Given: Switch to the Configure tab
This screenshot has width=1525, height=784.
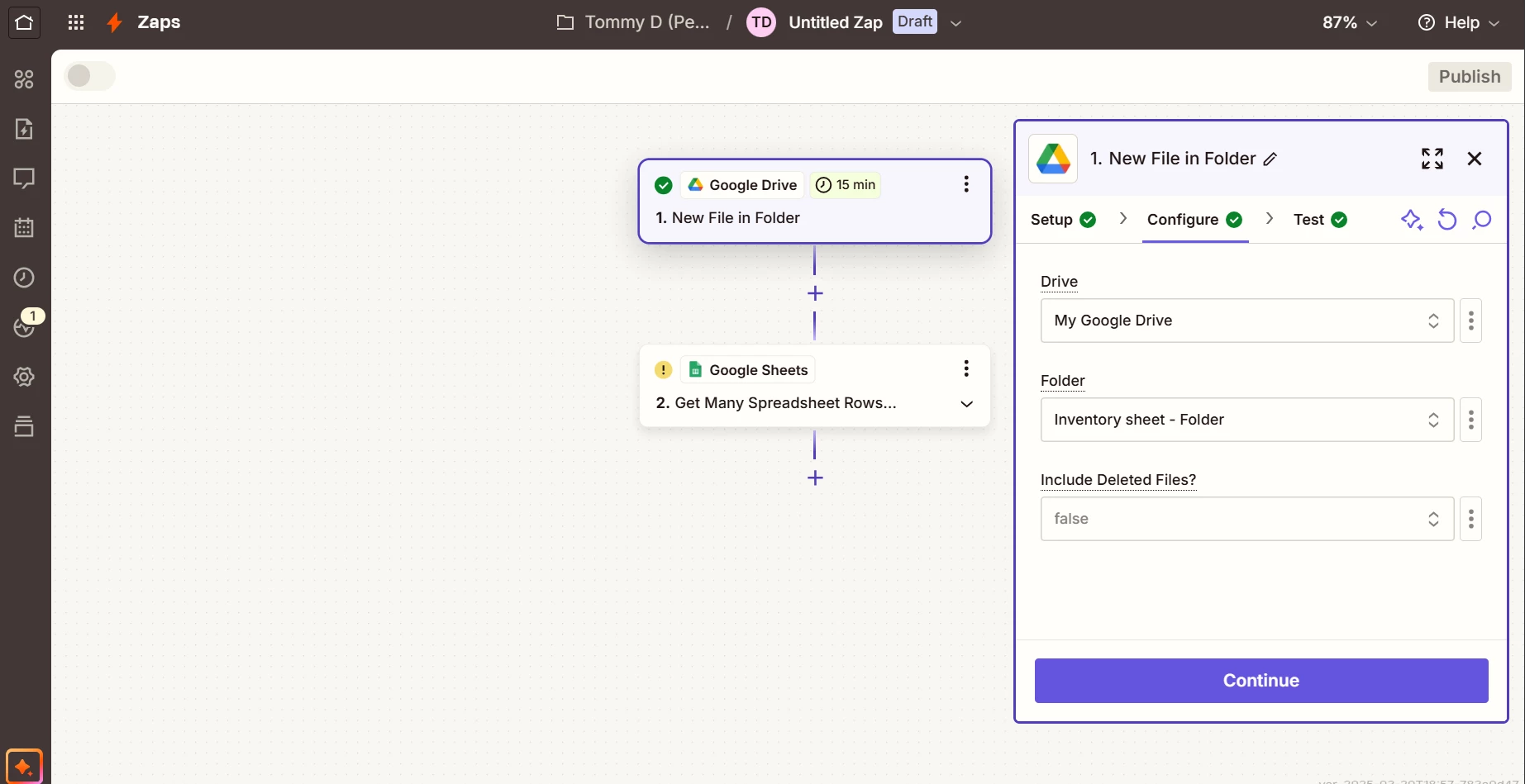Looking at the screenshot, I should pyautogui.click(x=1194, y=220).
